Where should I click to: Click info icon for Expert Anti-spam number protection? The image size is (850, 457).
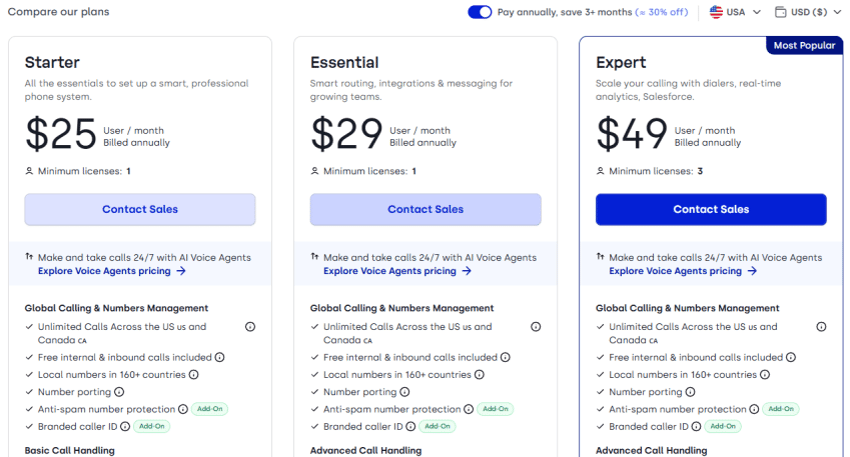[x=754, y=409]
